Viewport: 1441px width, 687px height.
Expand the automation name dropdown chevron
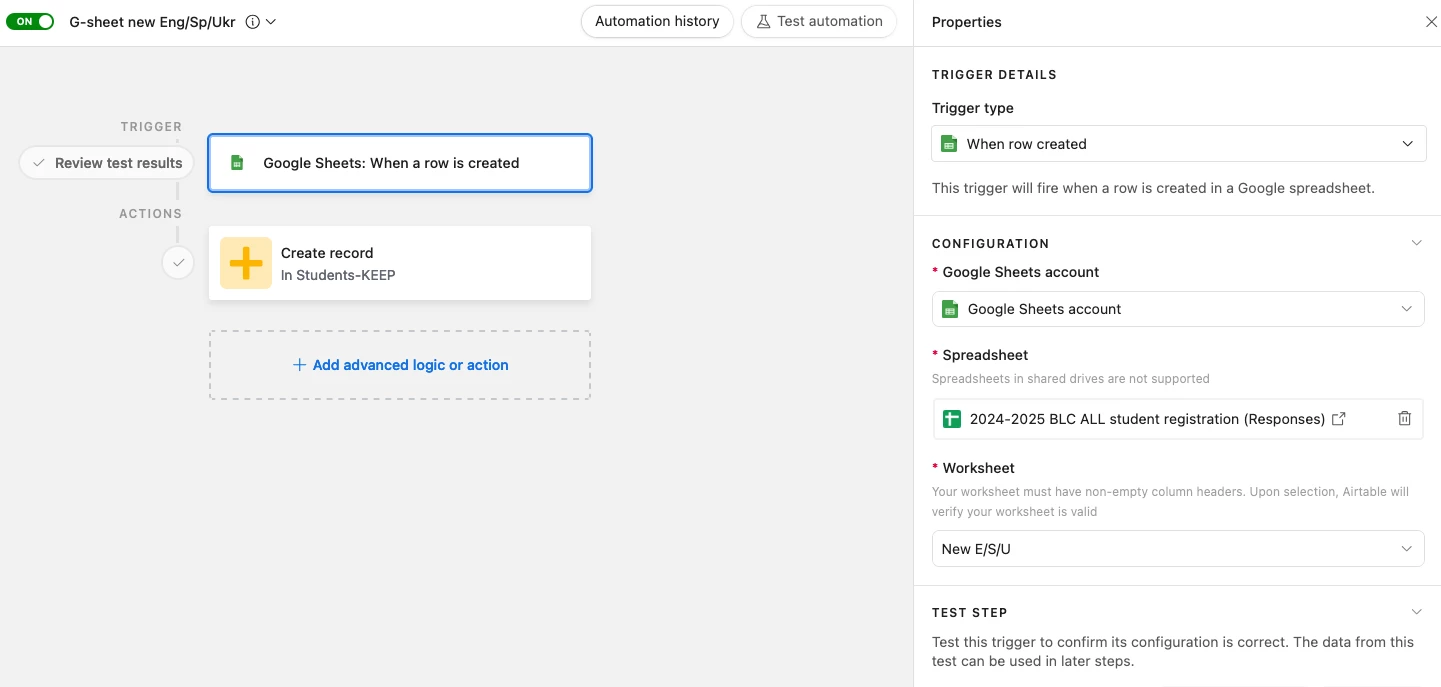pos(271,21)
